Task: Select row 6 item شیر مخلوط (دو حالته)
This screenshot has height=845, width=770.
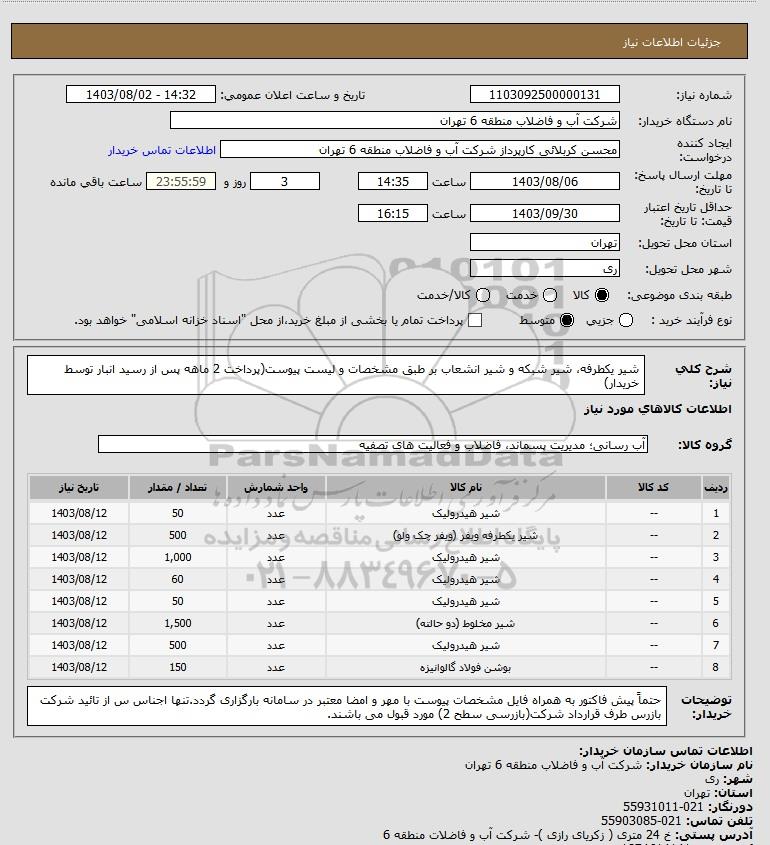Action: pos(466,623)
